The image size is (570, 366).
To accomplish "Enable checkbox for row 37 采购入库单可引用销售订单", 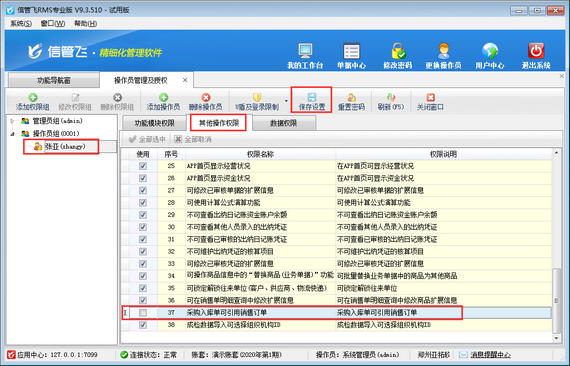I will (143, 313).
